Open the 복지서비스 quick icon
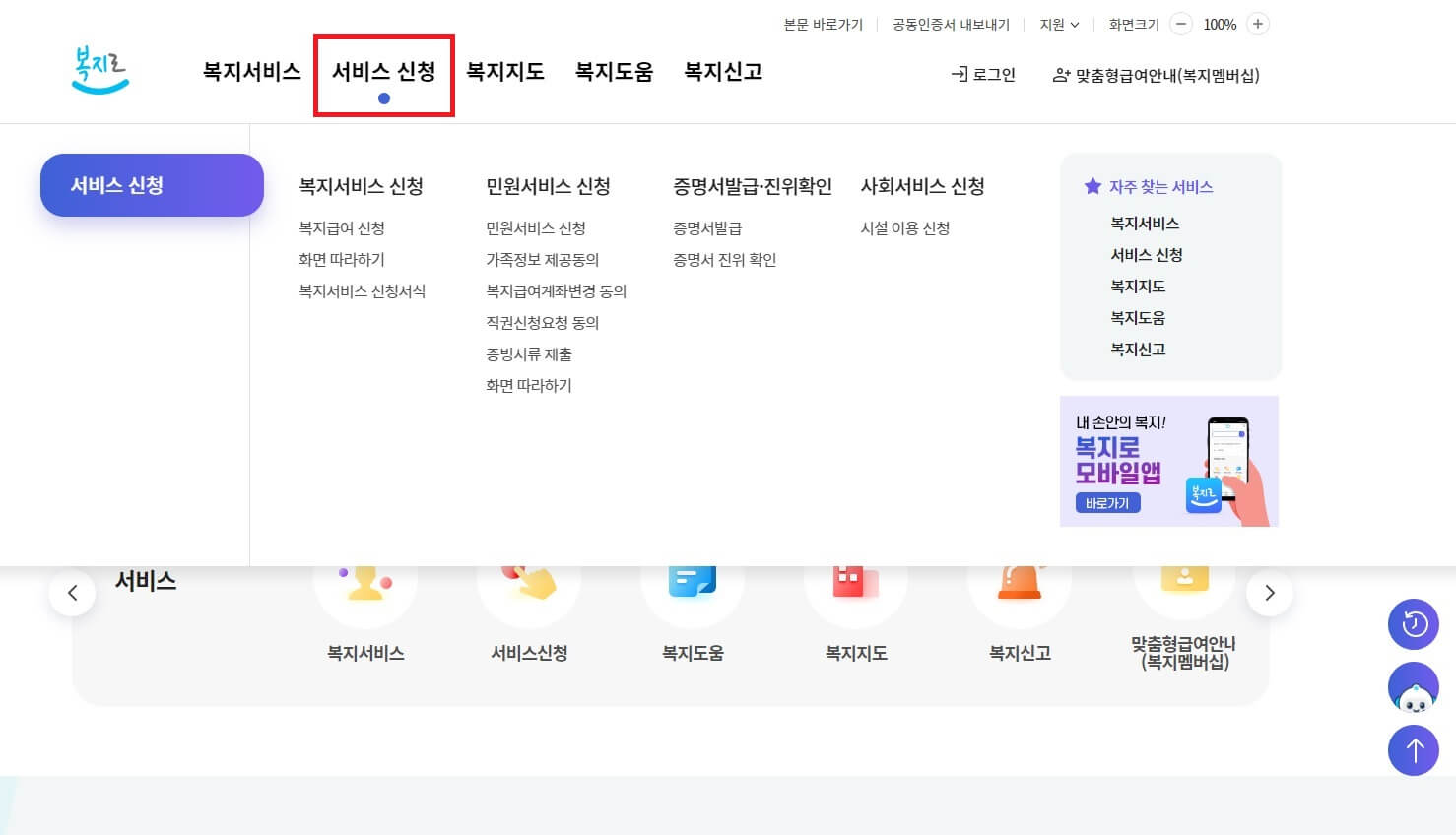Screen dimensions: 1456x835 click(365, 591)
